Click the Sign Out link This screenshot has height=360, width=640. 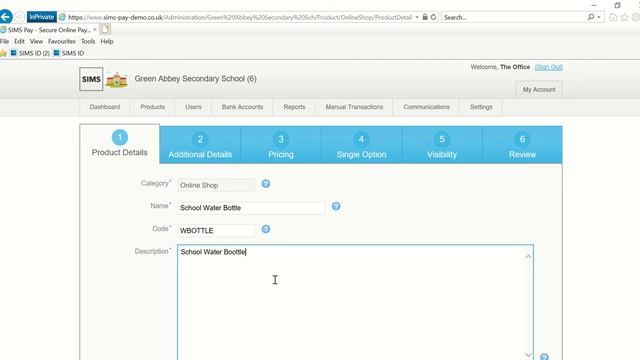(x=549, y=67)
